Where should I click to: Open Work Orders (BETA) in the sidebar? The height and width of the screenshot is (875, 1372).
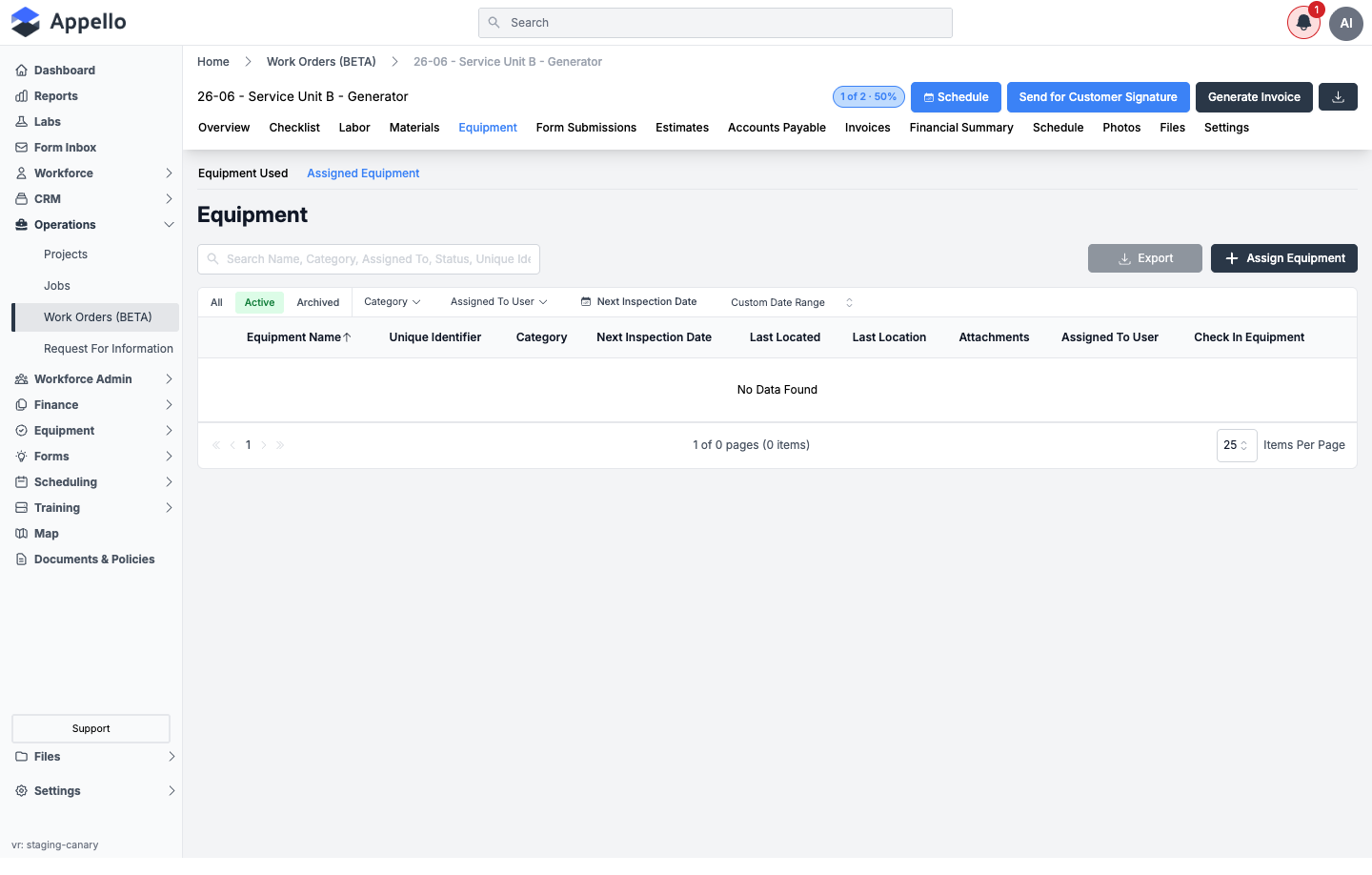(x=97, y=317)
